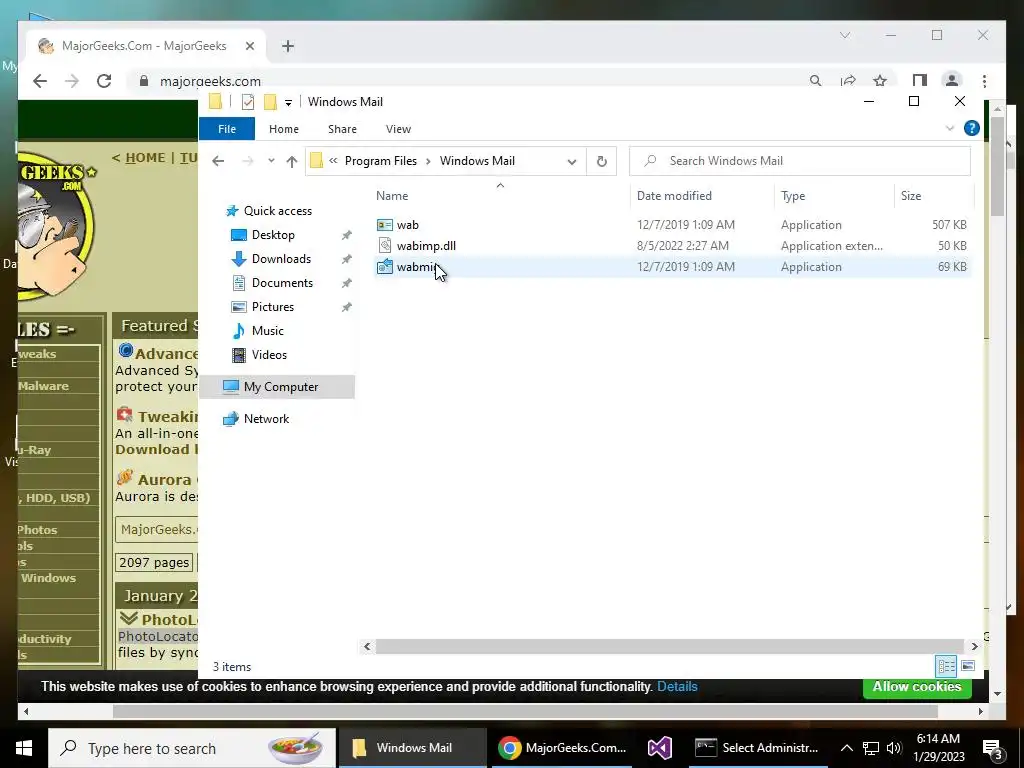This screenshot has height=768, width=1024.
Task: Open Videos in the navigation pane
Action: (x=269, y=355)
